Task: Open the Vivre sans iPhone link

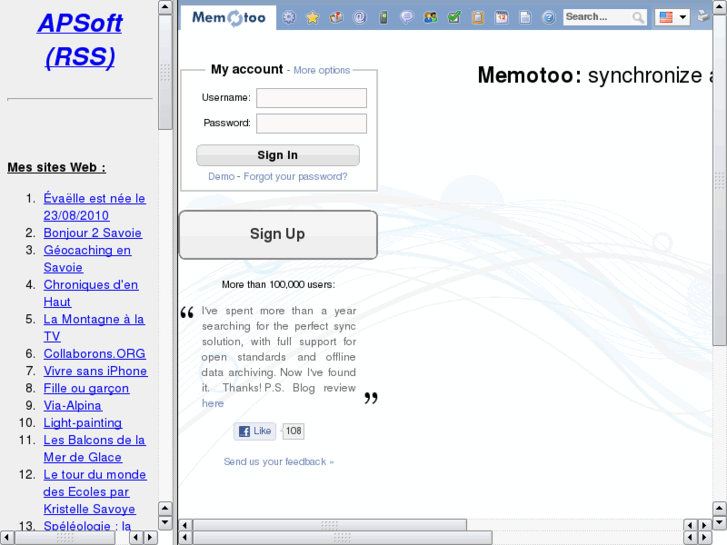Action: [96, 371]
